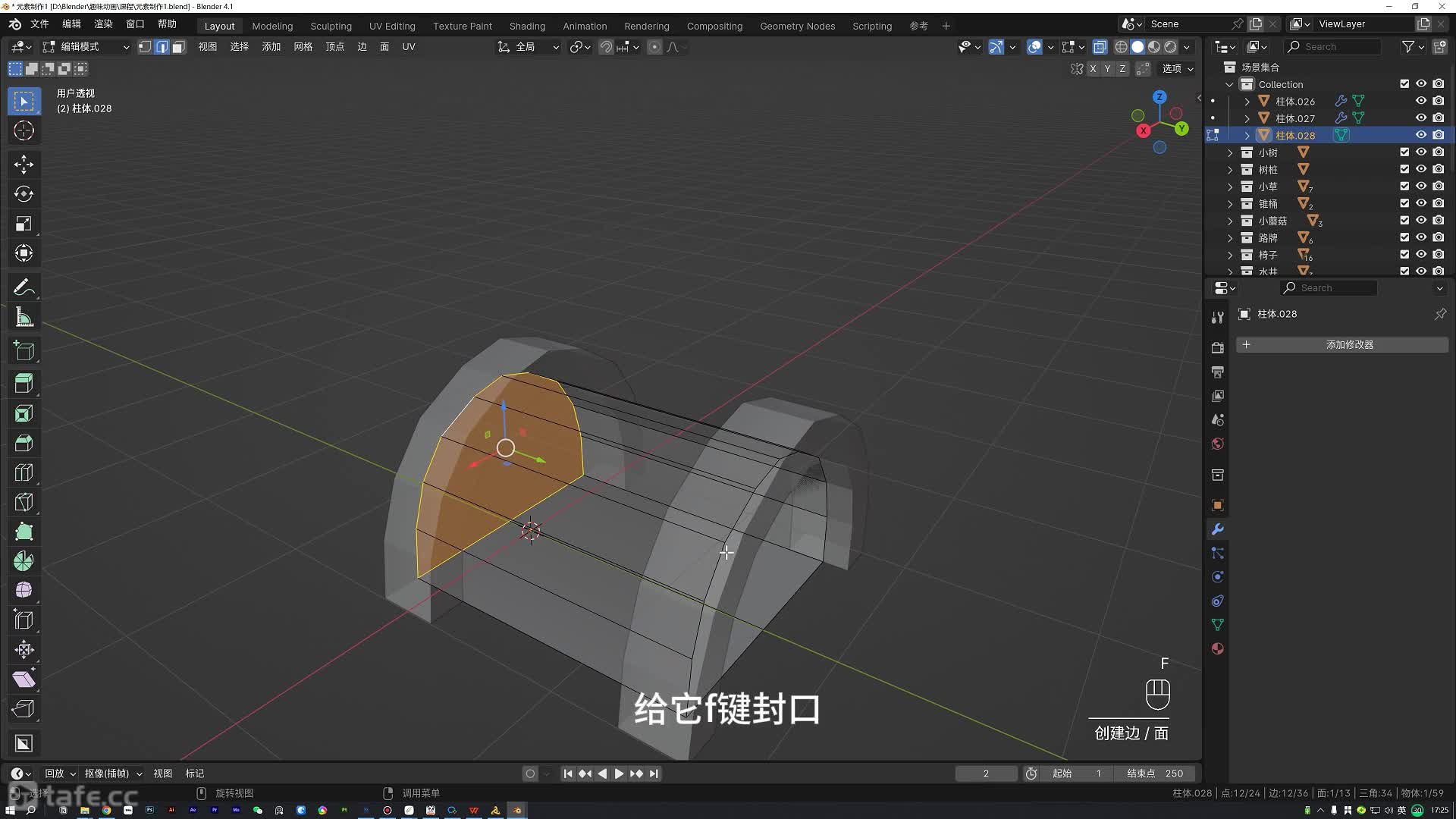Hide 柱体.026 in viewport
This screenshot has width=1456, height=819.
pyautogui.click(x=1421, y=101)
